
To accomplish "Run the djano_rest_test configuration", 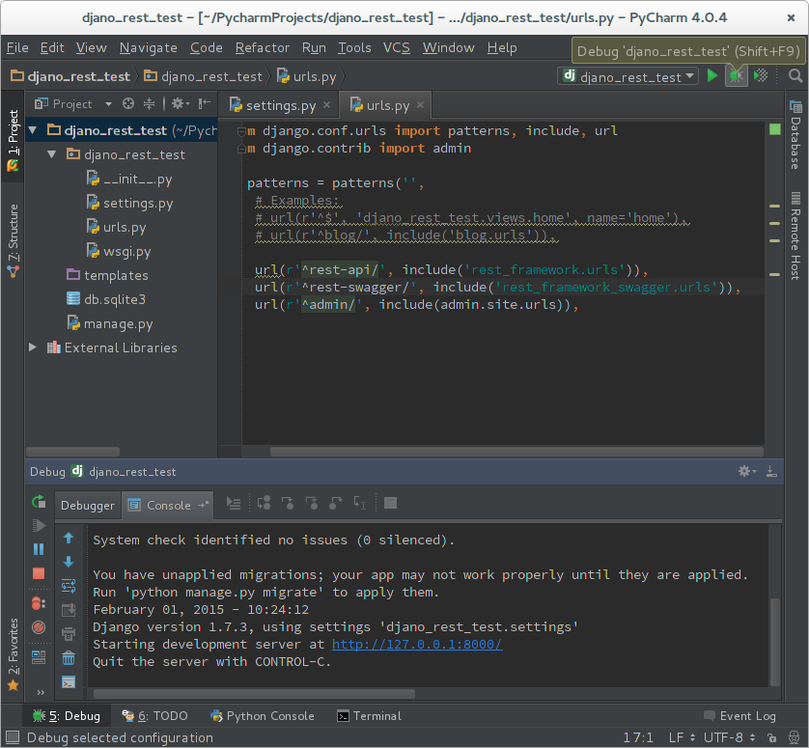I will (x=712, y=76).
